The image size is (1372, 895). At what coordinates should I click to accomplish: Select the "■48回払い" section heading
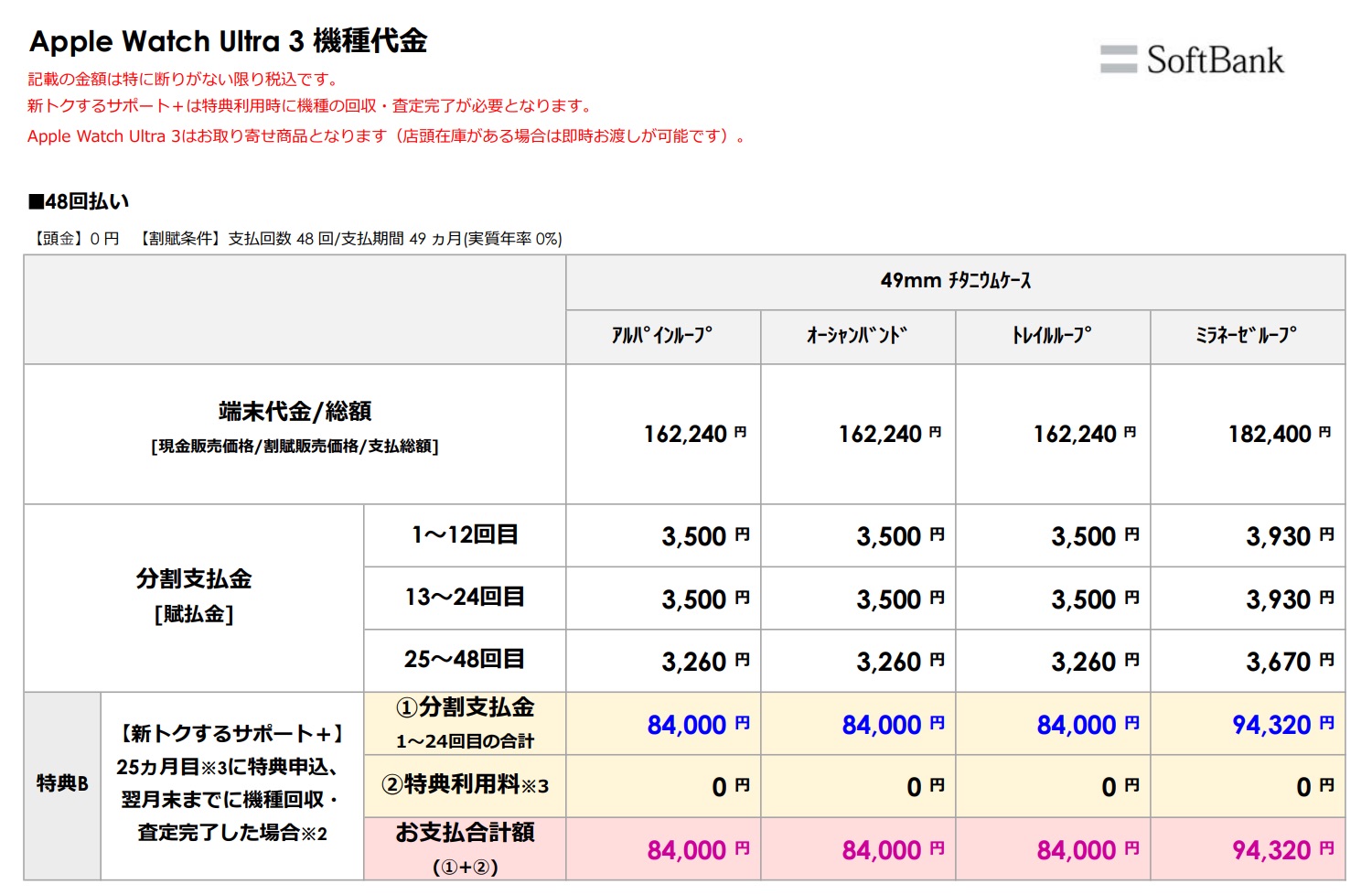pyautogui.click(x=79, y=201)
